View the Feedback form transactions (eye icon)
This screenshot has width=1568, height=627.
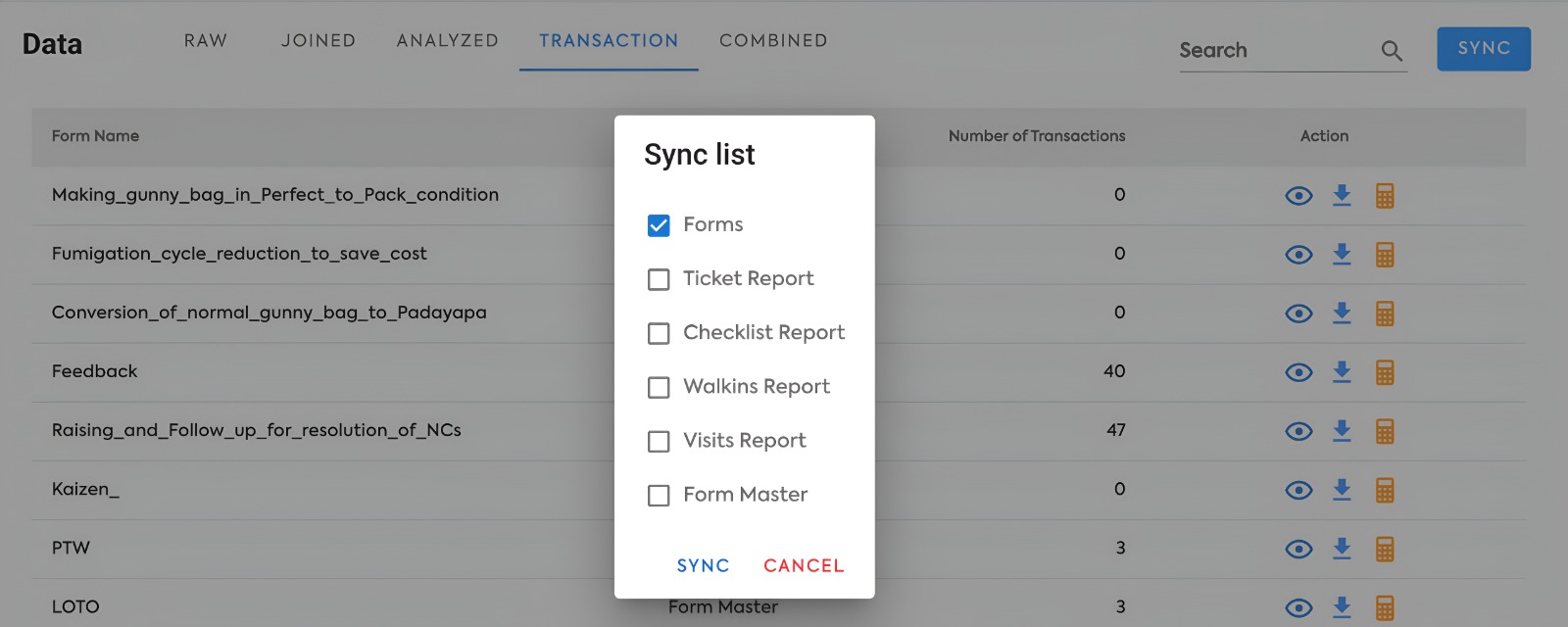(1298, 372)
